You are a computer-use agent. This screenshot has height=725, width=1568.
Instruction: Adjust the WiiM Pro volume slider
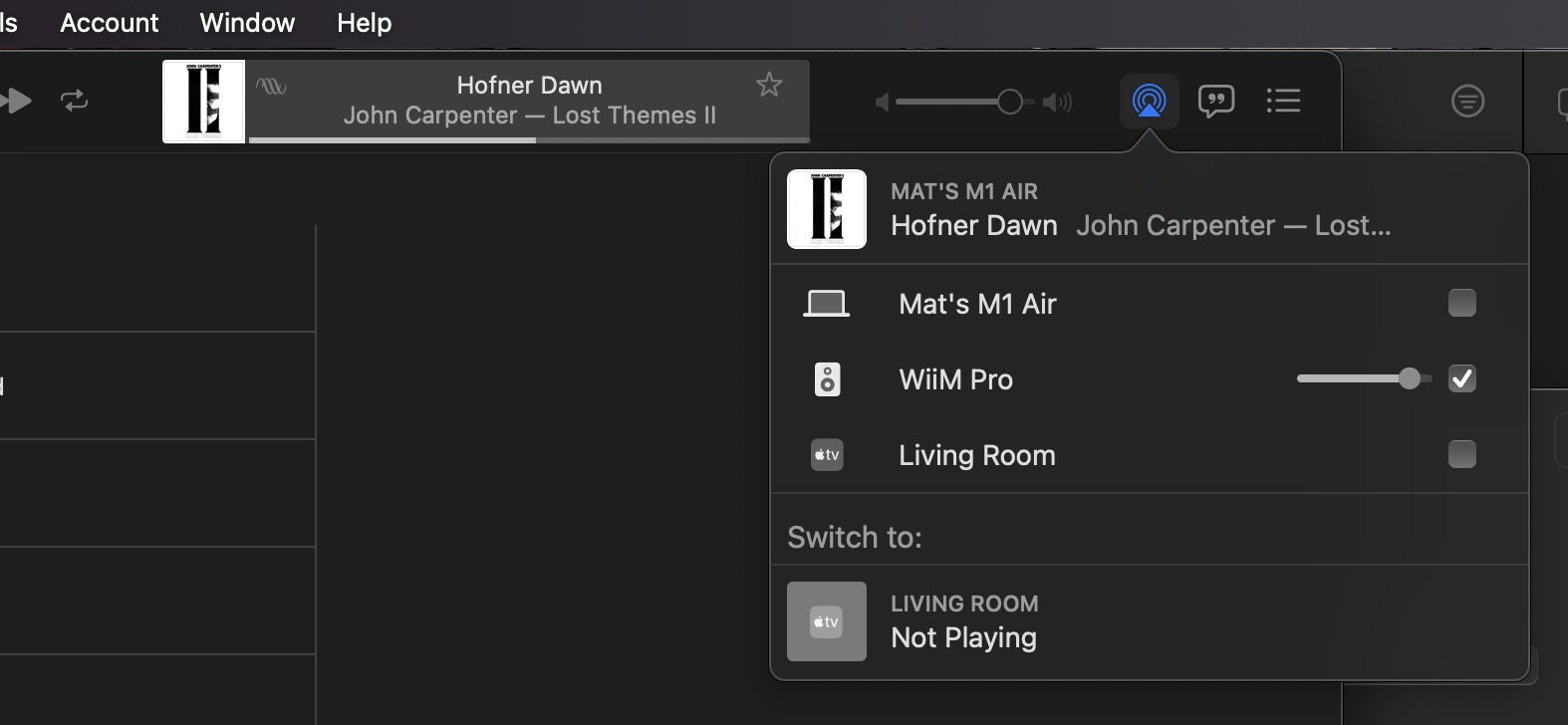(1364, 378)
